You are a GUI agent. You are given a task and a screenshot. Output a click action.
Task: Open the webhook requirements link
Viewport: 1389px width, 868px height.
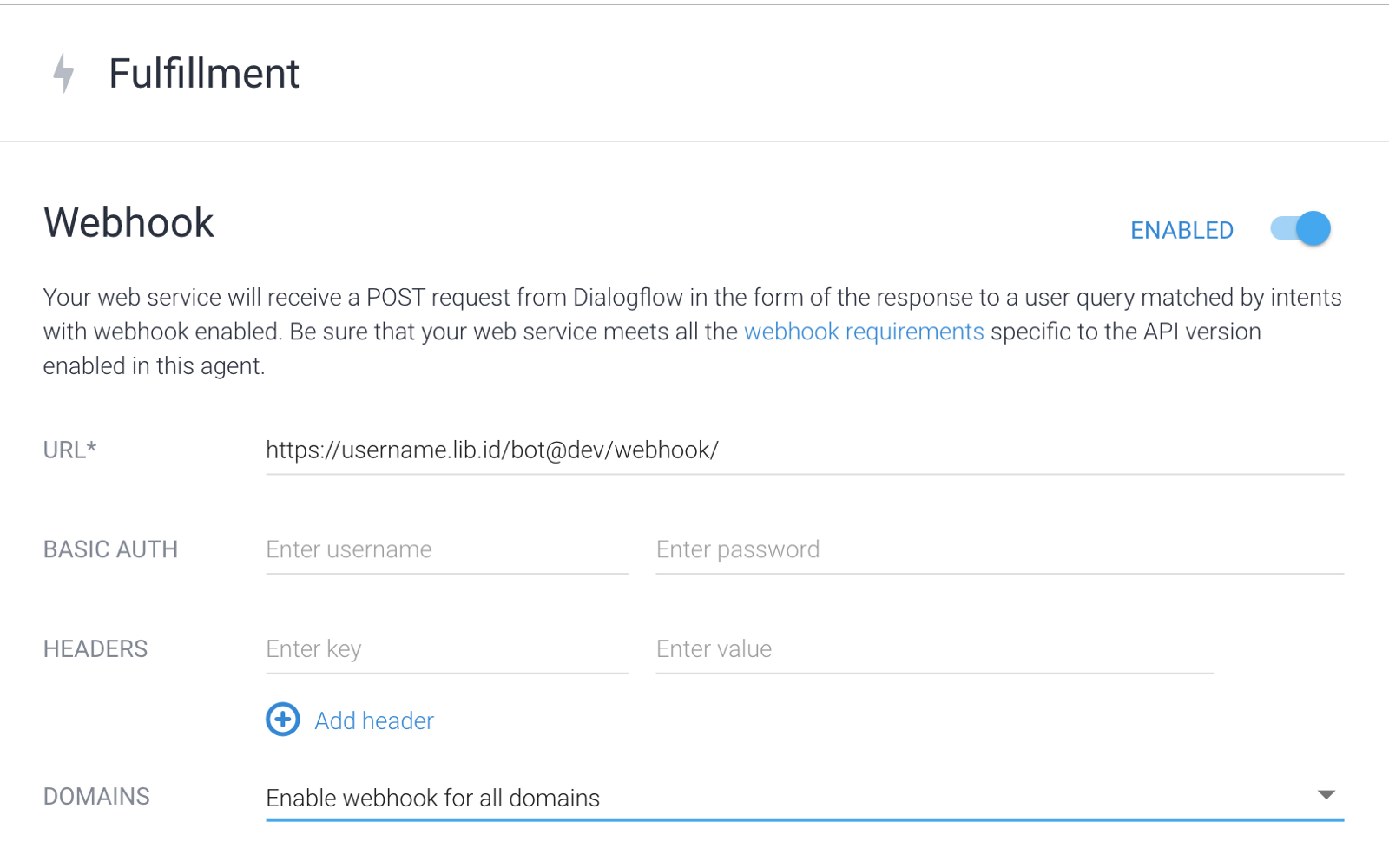pyautogui.click(x=864, y=332)
